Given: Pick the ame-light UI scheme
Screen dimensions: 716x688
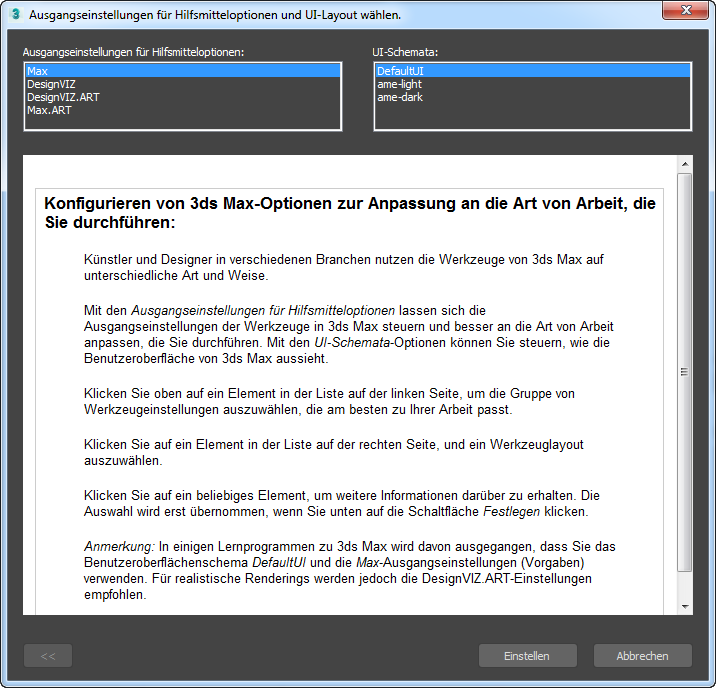Looking at the screenshot, I should pos(532,84).
